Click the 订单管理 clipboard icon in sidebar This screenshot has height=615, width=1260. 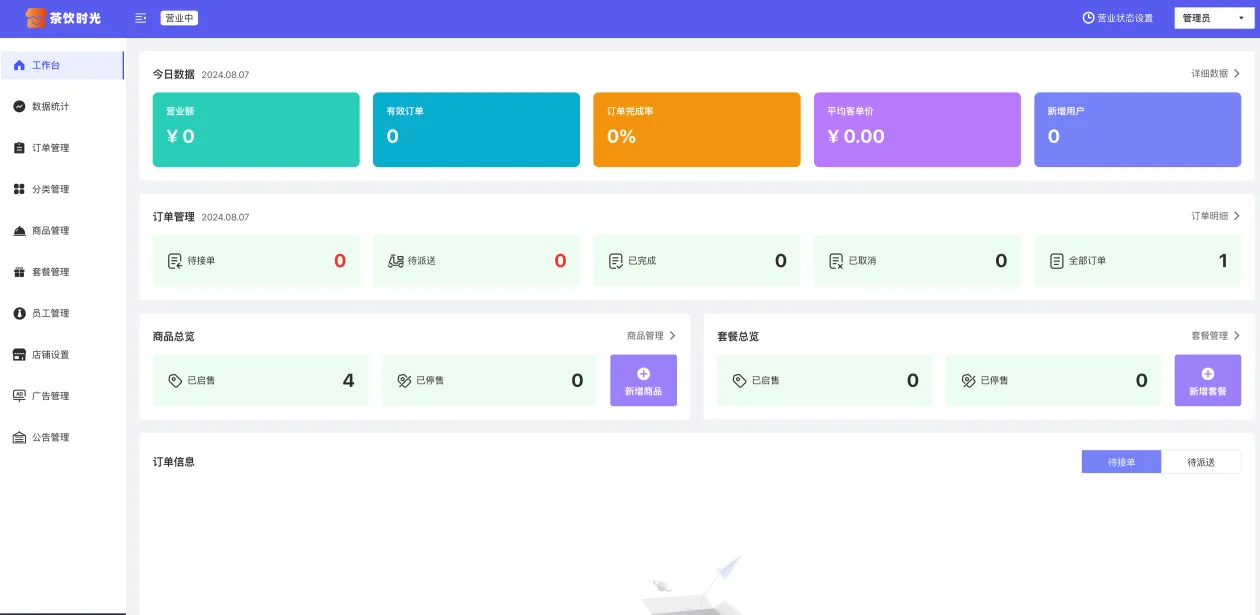[19, 148]
